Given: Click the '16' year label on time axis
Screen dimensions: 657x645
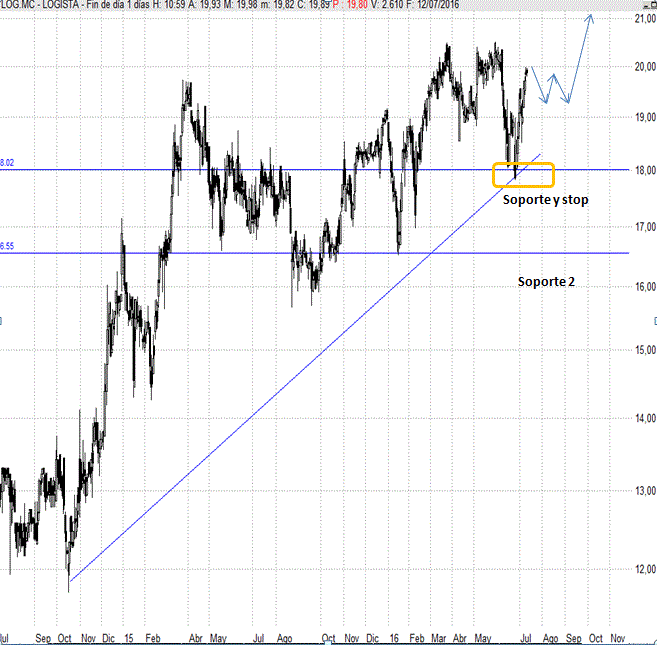Looking at the screenshot, I should [394, 638].
